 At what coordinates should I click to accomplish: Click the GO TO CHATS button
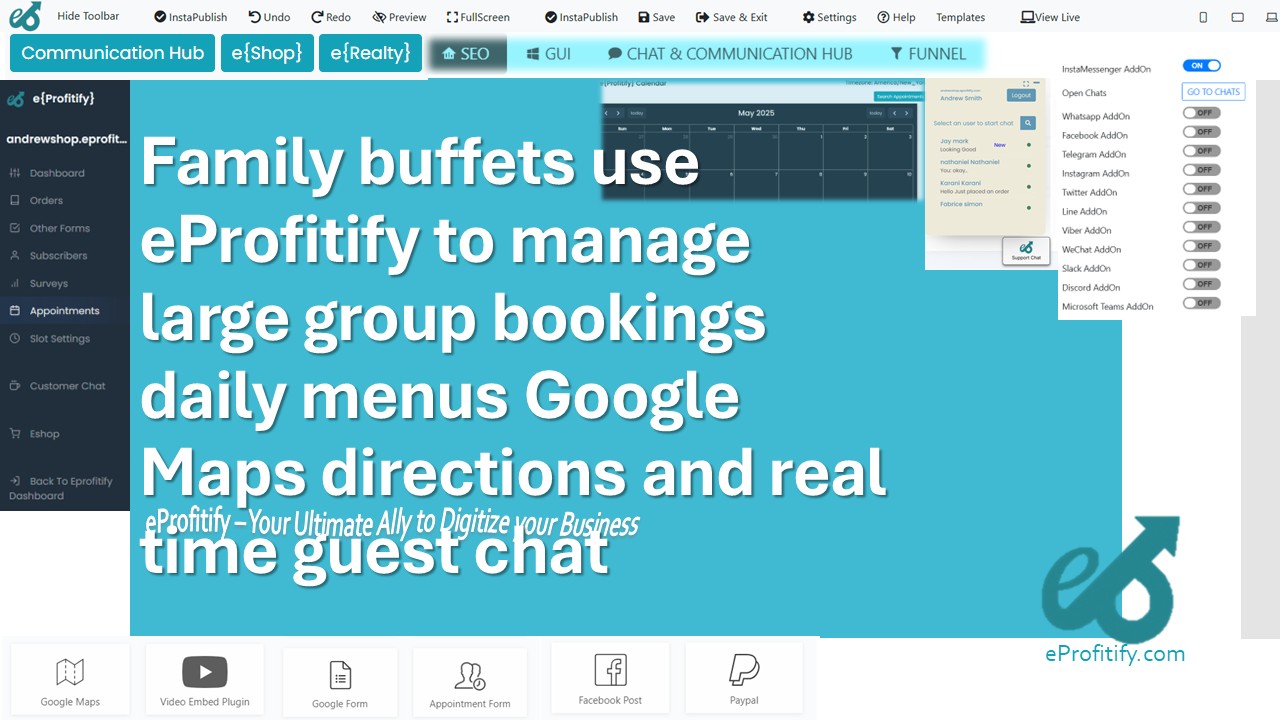click(x=1213, y=91)
